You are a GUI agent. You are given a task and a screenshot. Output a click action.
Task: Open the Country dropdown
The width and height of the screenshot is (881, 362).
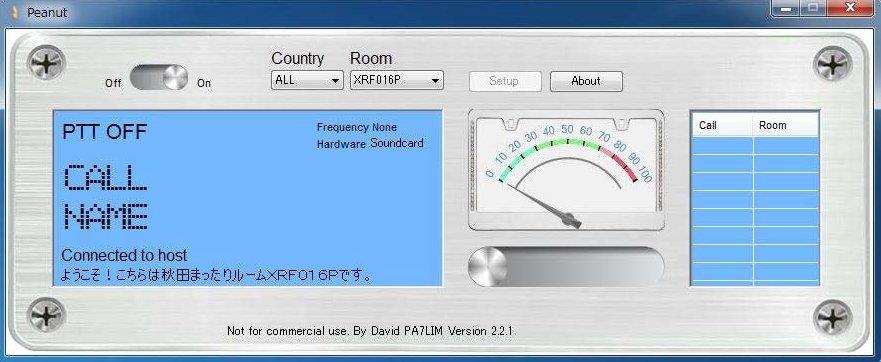click(307, 80)
